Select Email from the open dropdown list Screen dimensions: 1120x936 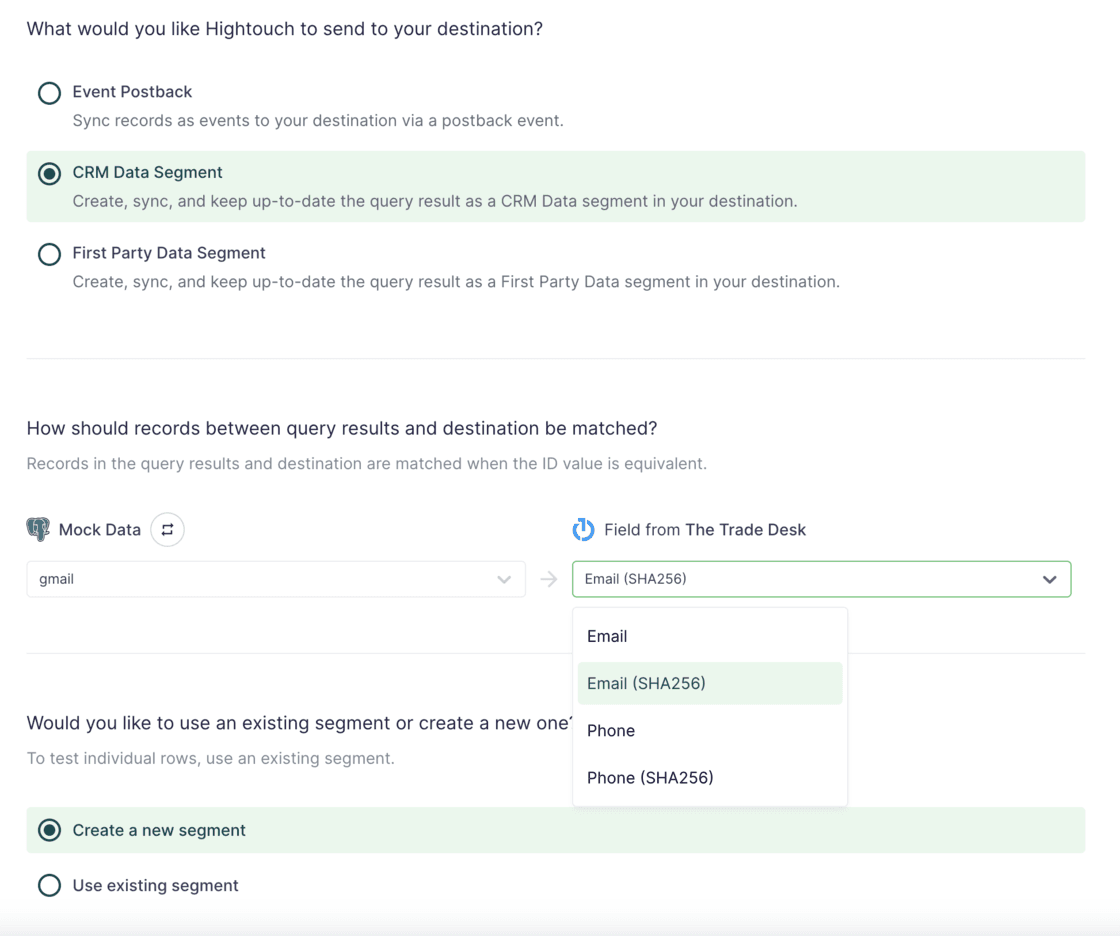click(x=608, y=636)
